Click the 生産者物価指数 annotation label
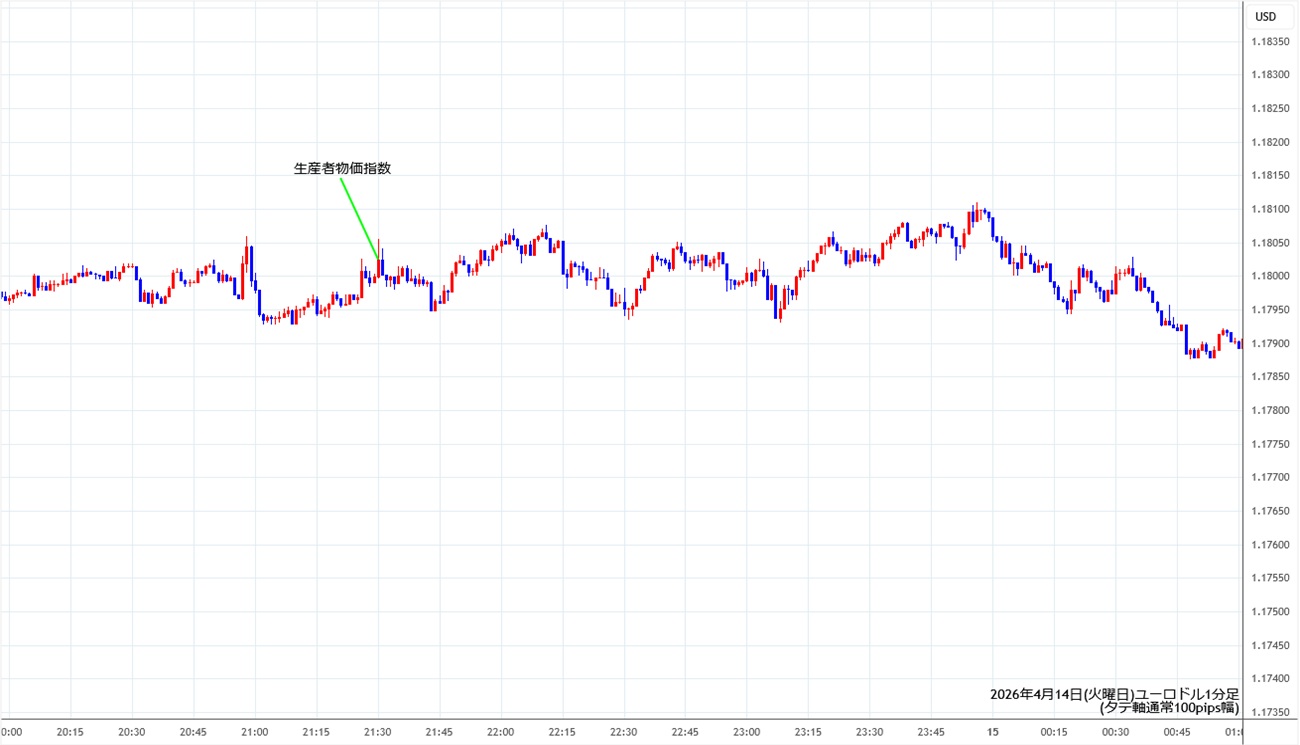The width and height of the screenshot is (1300, 745). [342, 169]
